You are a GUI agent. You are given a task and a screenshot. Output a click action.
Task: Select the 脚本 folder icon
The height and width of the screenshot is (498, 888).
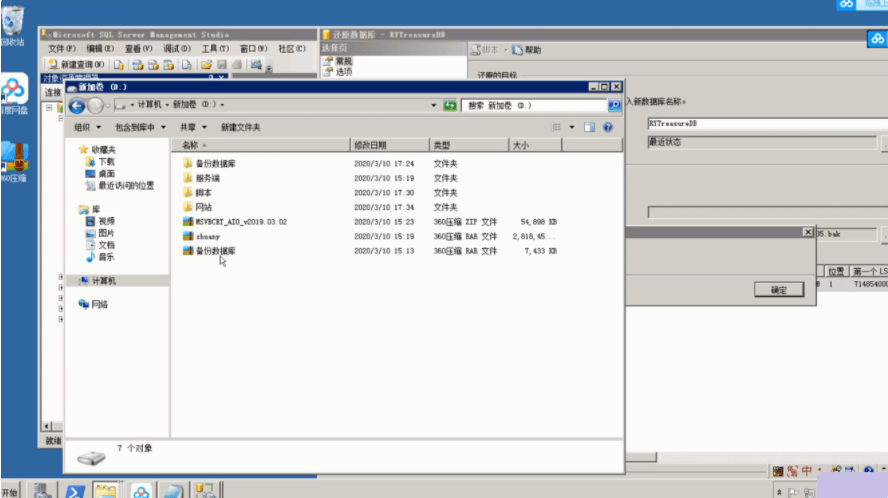pyautogui.click(x=188, y=193)
